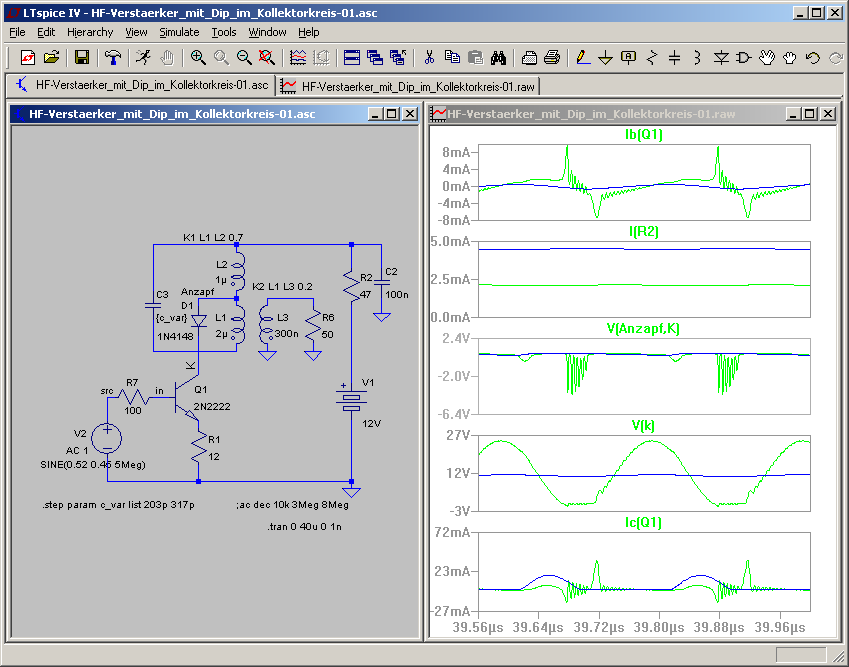Switch to the .raw waveform tab
This screenshot has width=849, height=667.
pyautogui.click(x=409, y=86)
